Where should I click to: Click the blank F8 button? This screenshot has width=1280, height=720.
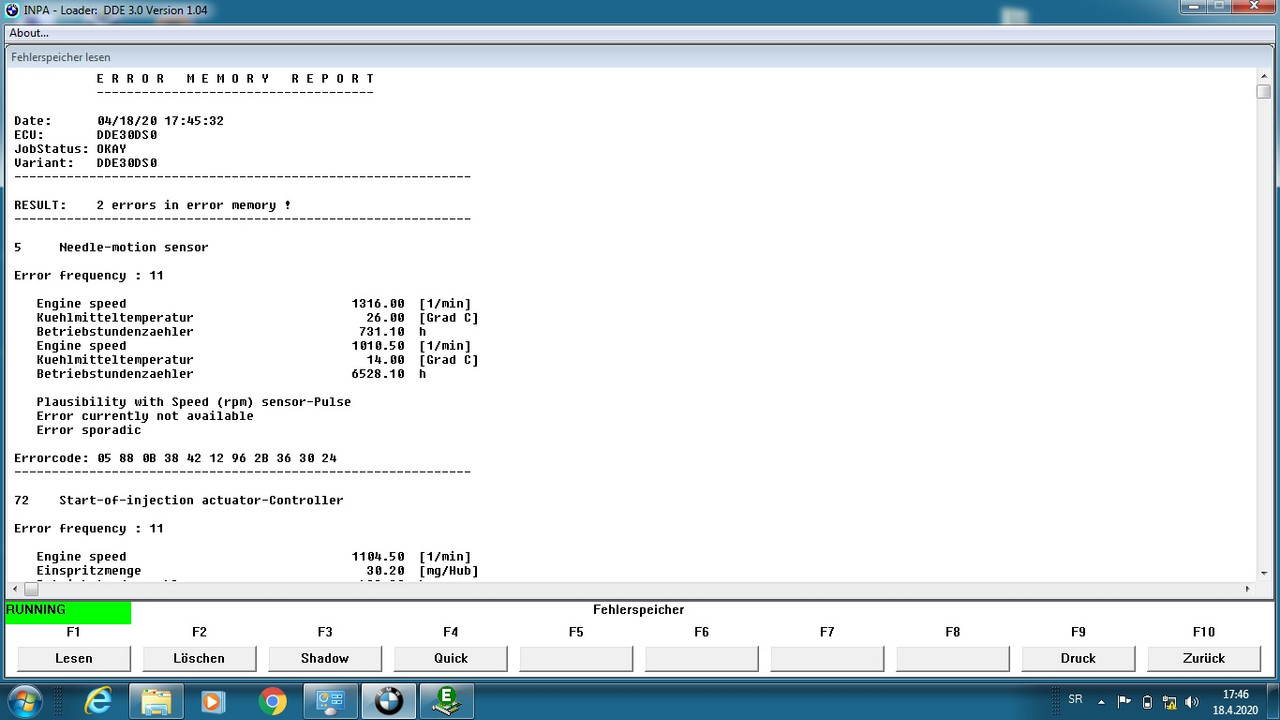(x=953, y=658)
